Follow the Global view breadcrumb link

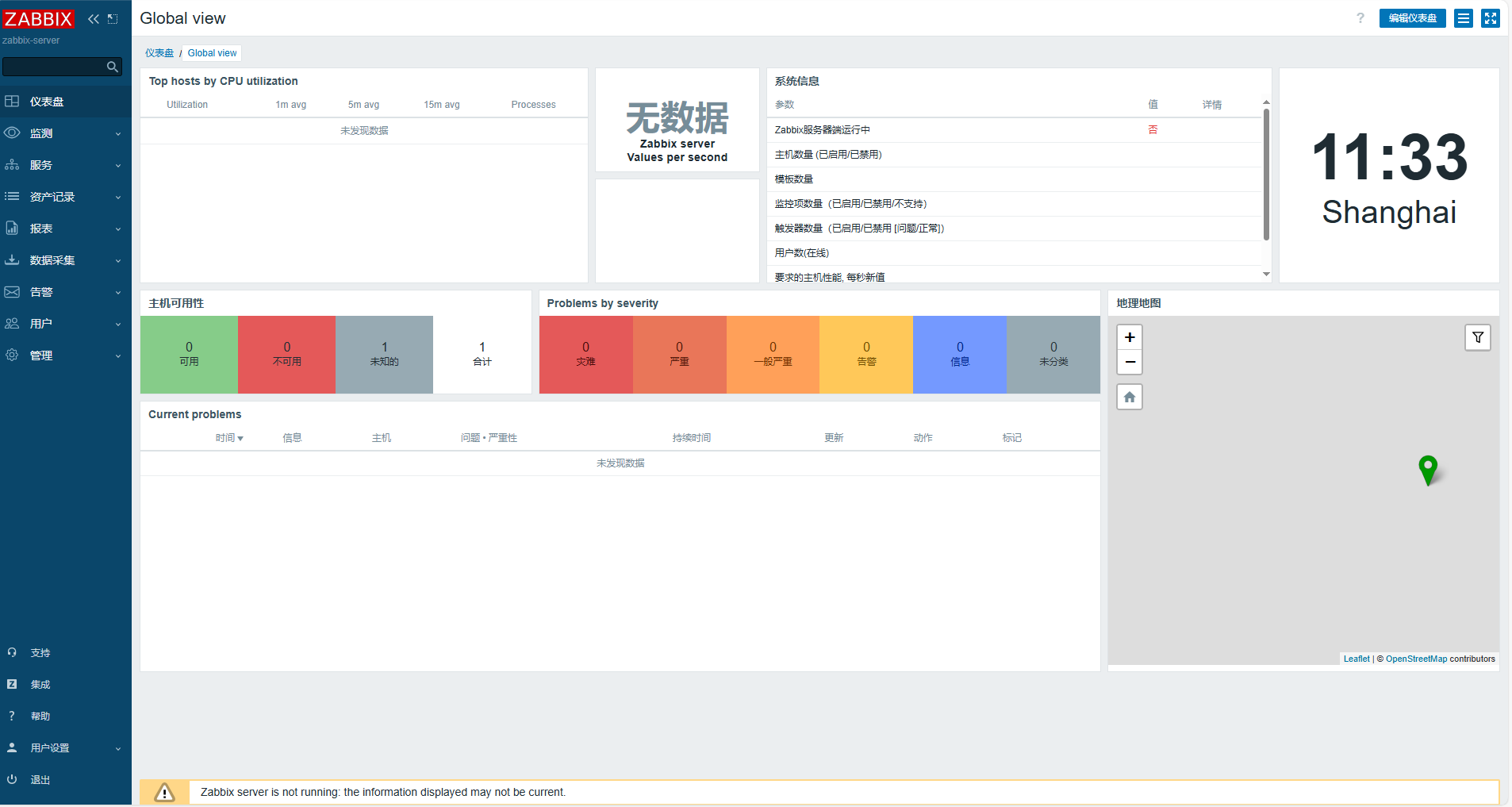[212, 53]
